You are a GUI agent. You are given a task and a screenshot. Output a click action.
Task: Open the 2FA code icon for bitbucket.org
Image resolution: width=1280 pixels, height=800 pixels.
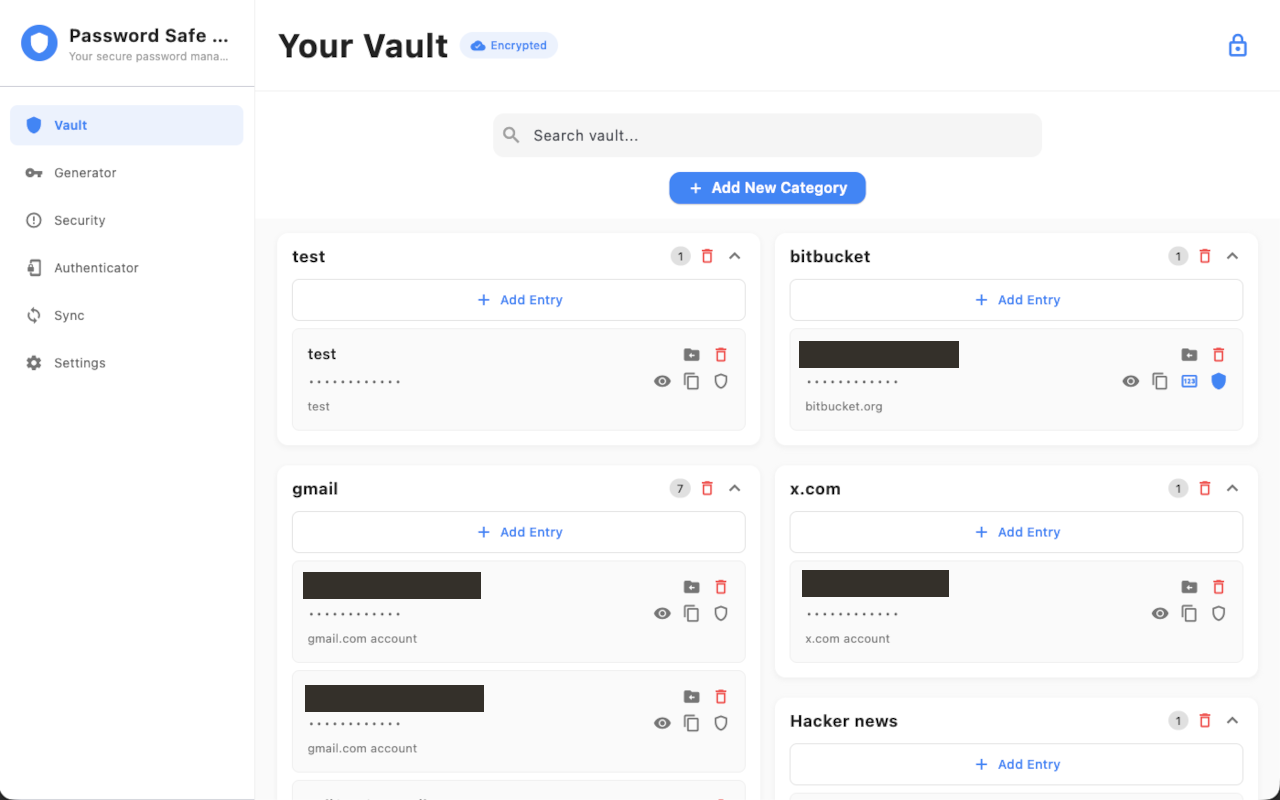[1189, 381]
